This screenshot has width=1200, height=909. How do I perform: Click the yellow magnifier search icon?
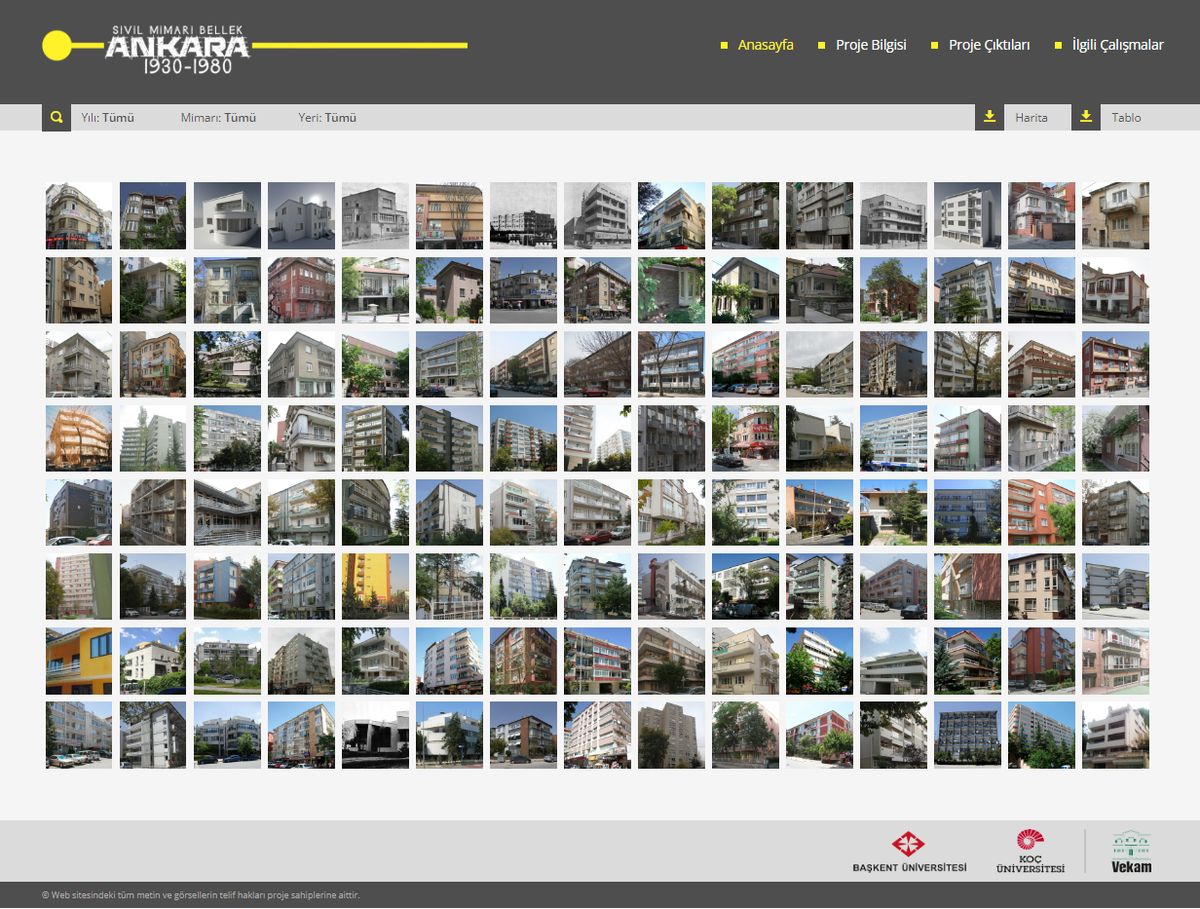click(56, 118)
